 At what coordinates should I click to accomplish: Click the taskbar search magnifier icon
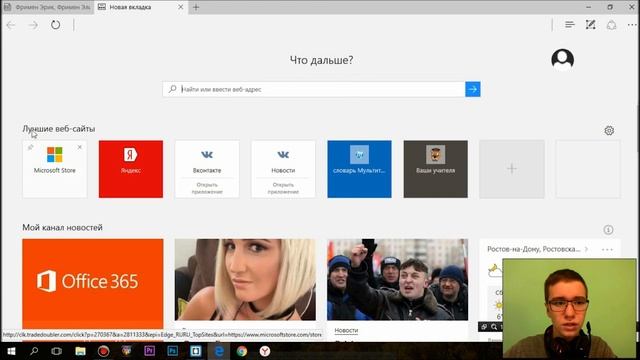34,351
